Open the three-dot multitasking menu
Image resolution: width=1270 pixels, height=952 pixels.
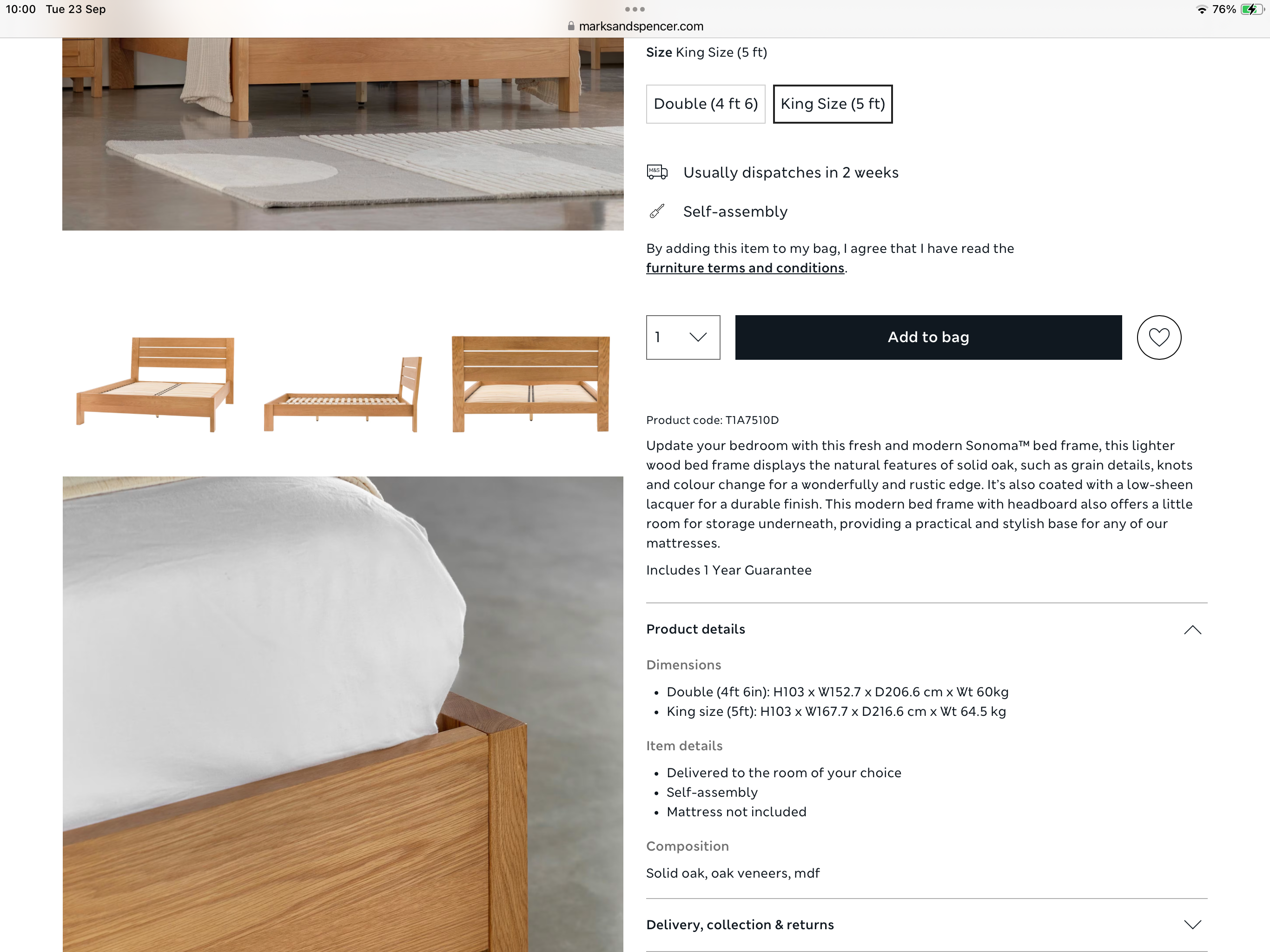pyautogui.click(x=635, y=9)
